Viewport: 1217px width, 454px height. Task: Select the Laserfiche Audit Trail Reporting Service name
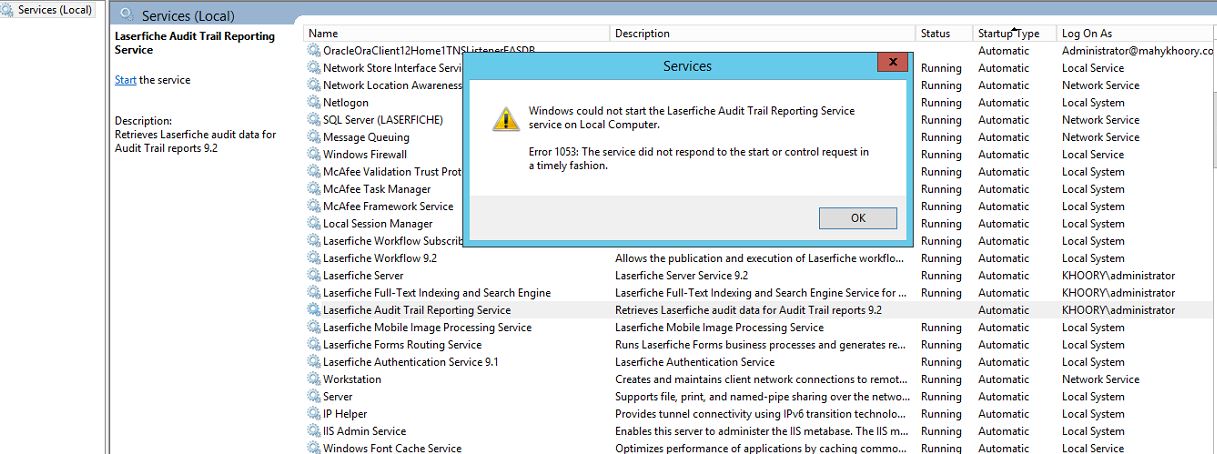tap(417, 310)
